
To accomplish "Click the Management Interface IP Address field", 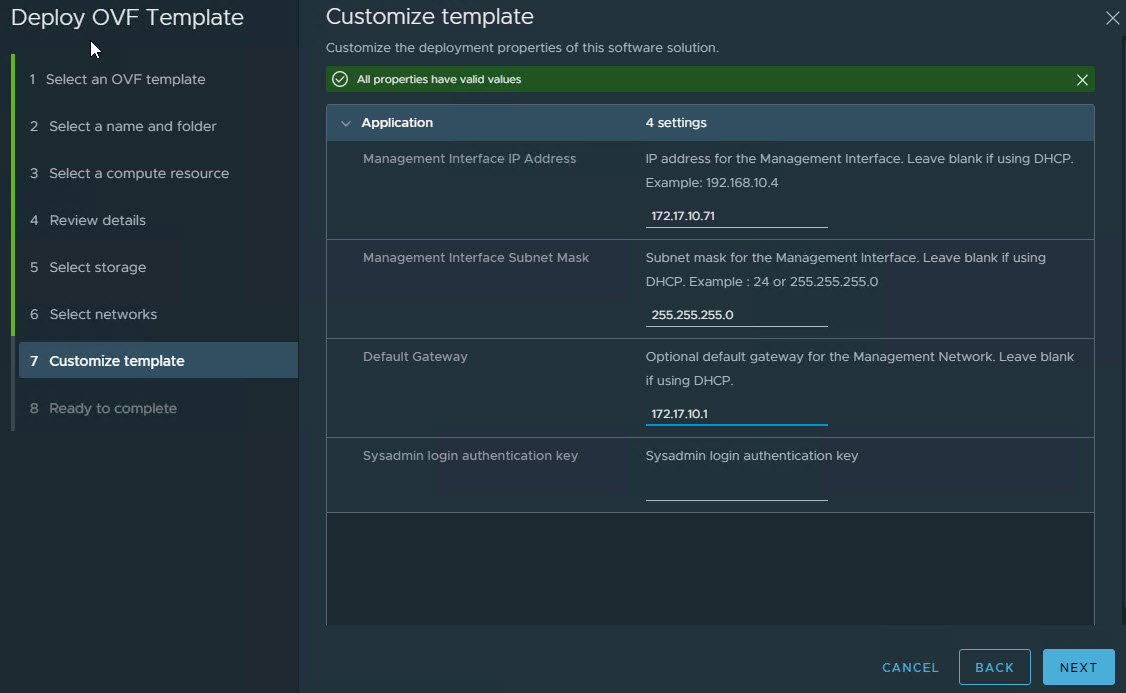I will click(x=736, y=216).
